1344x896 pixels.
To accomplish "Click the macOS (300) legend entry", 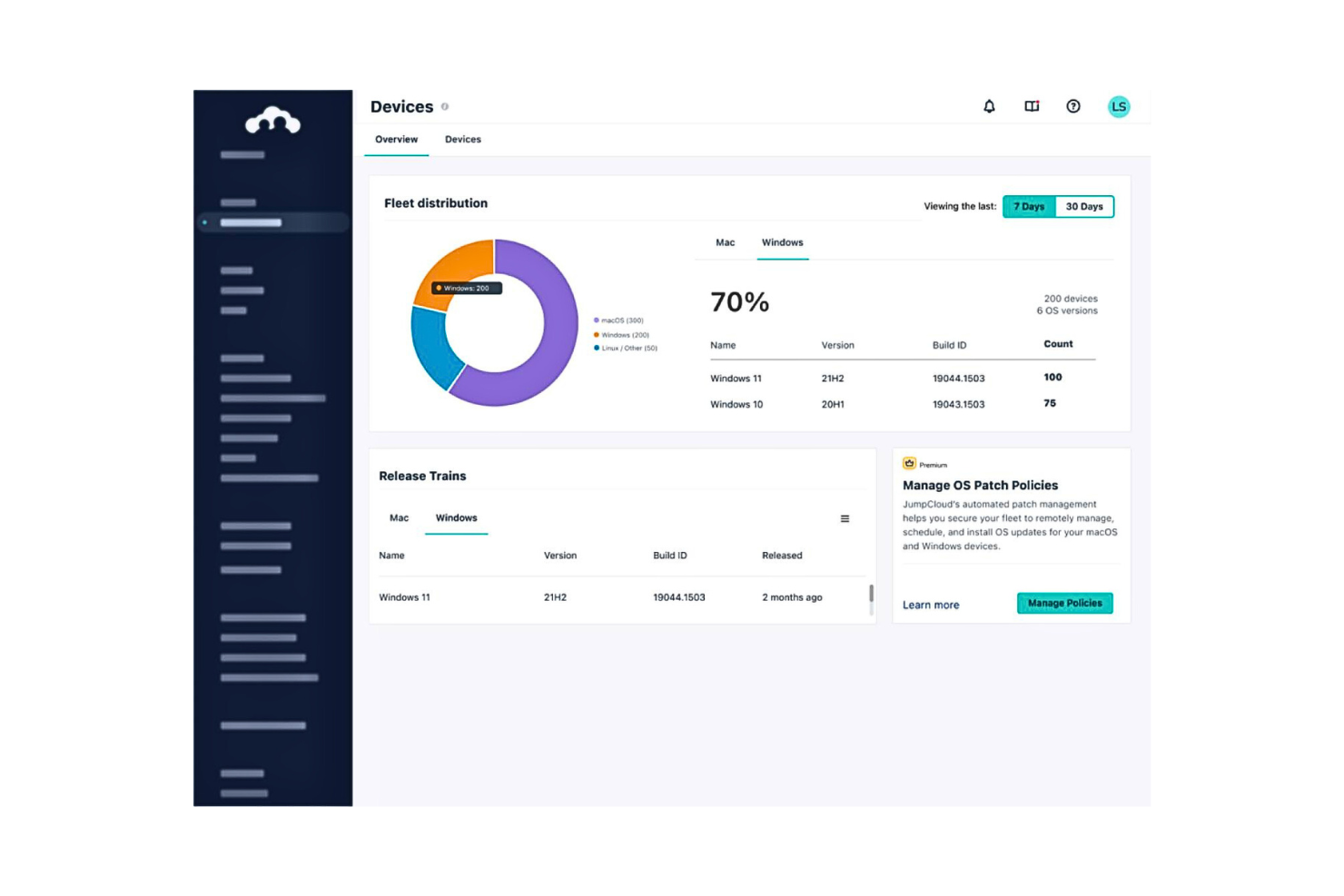I will click(x=618, y=320).
